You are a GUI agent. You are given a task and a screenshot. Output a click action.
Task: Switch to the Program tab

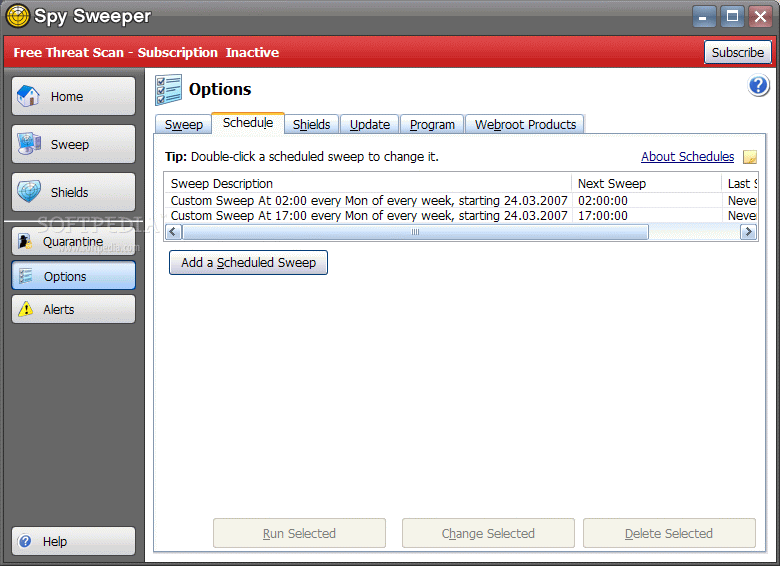coord(432,124)
